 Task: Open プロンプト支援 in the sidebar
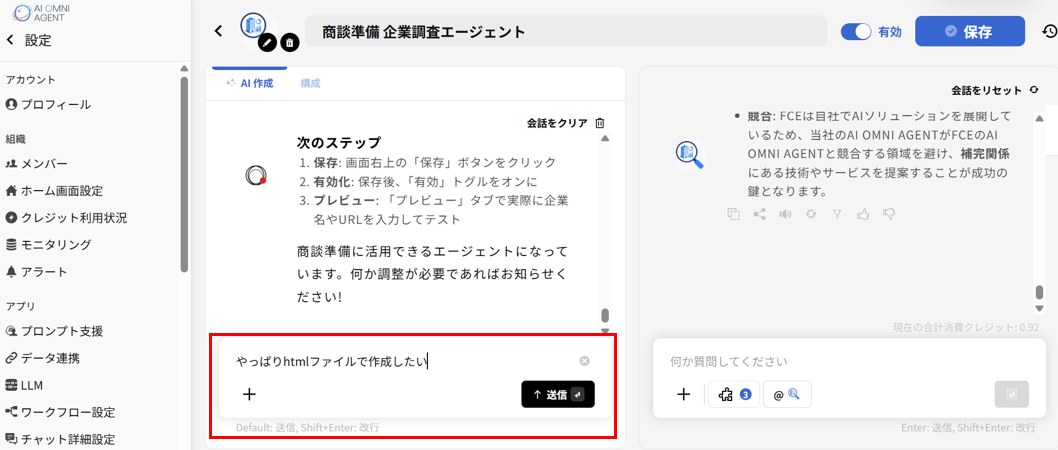[54, 331]
